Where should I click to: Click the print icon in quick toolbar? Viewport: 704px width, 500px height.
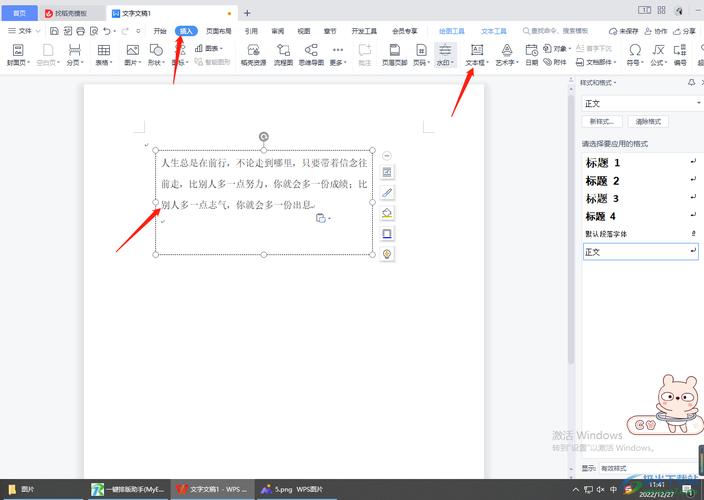pos(81,31)
